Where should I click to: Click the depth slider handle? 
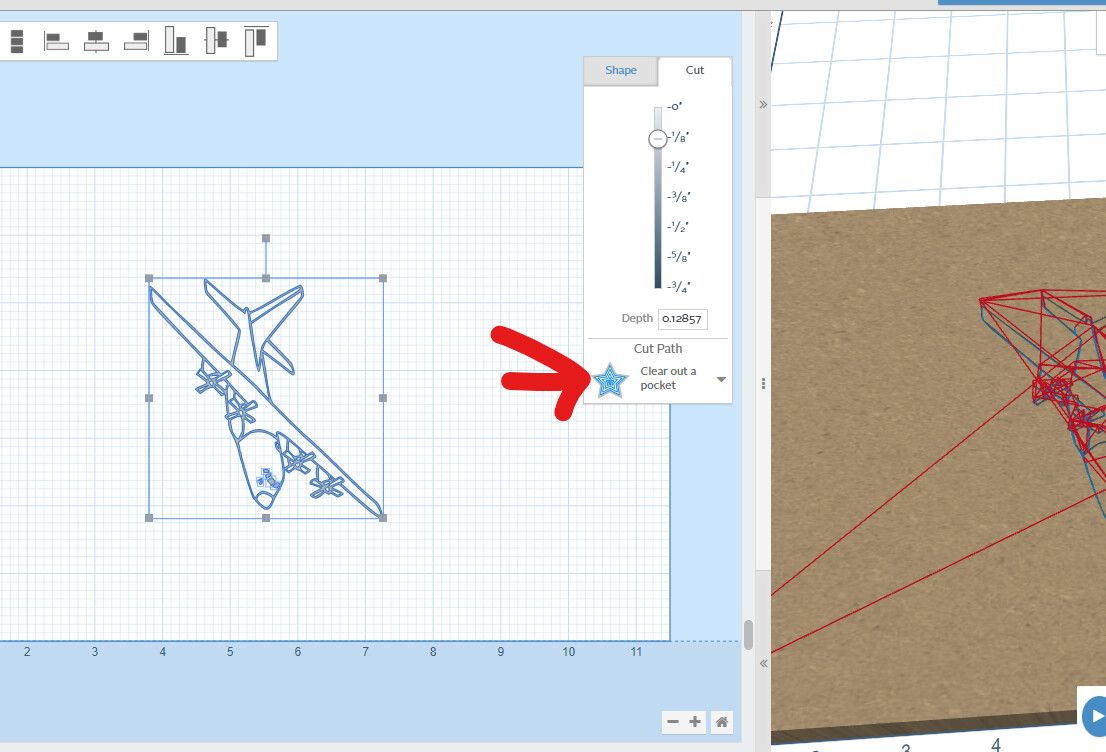(x=657, y=139)
